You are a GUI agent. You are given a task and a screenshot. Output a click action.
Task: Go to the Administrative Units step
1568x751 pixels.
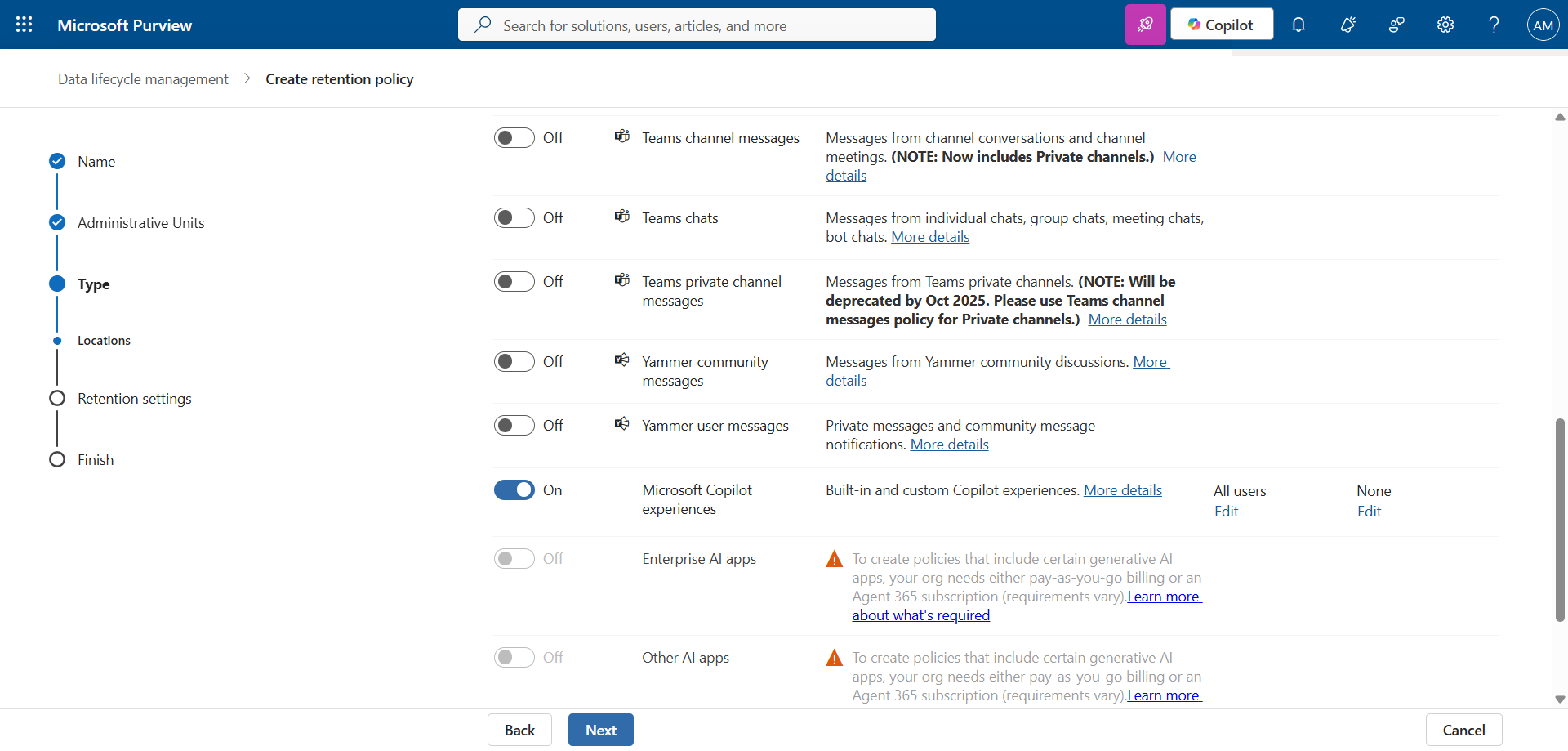pyautogui.click(x=141, y=223)
